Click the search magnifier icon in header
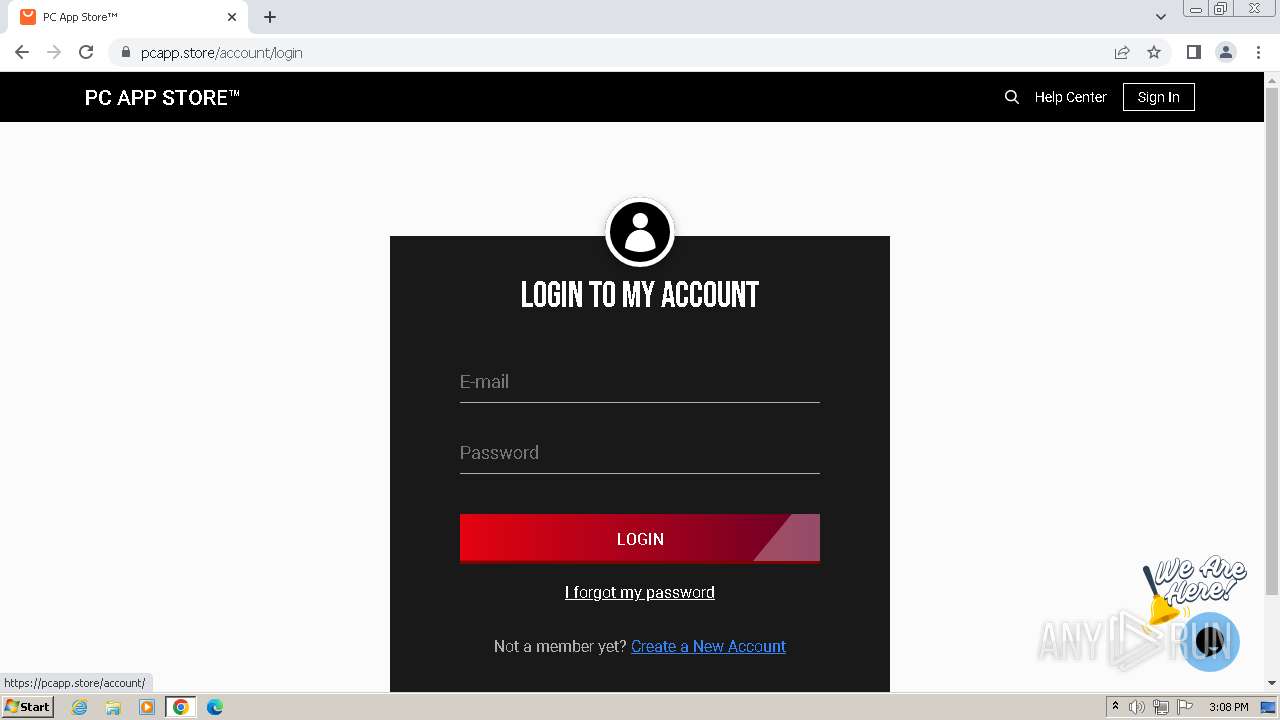1280x720 pixels. pyautogui.click(x=1012, y=97)
